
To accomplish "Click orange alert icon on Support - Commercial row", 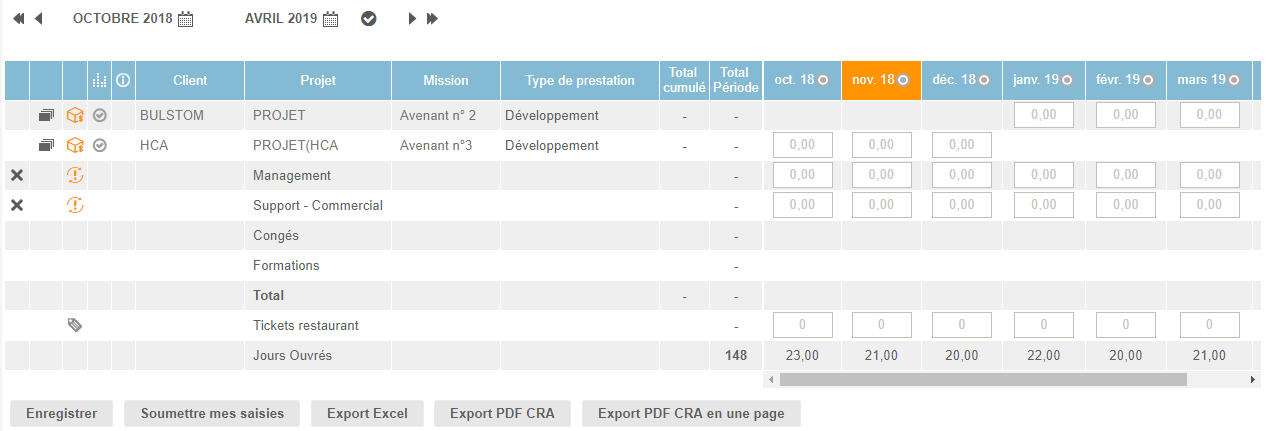I will [x=75, y=206].
